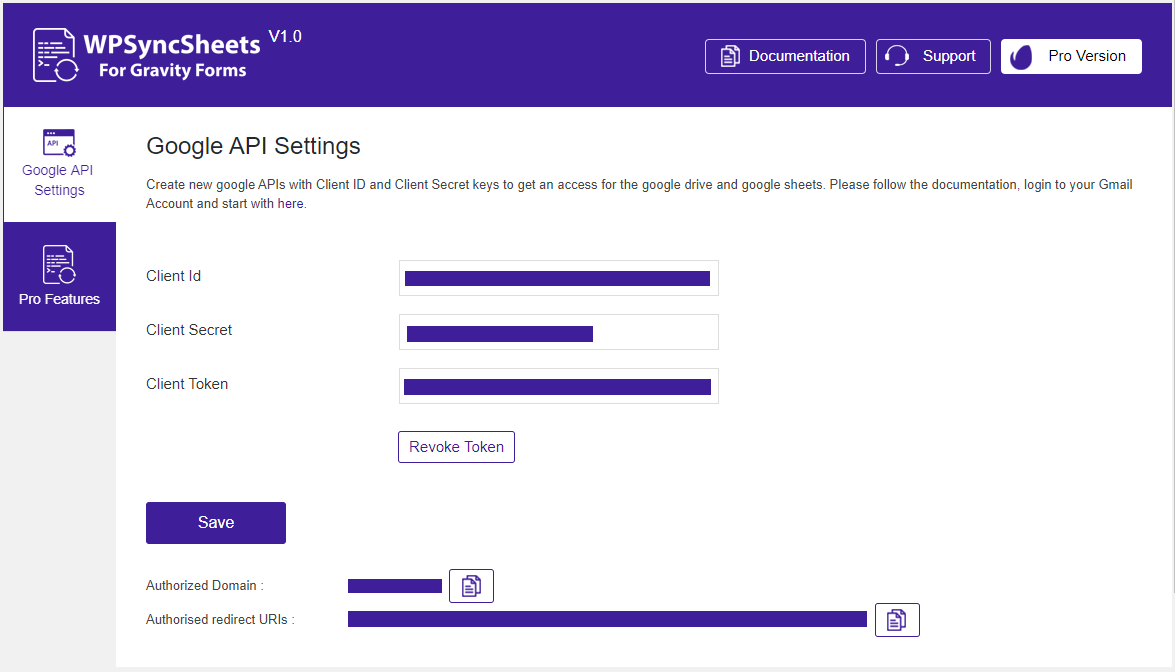Click the Client Token label

187,384
